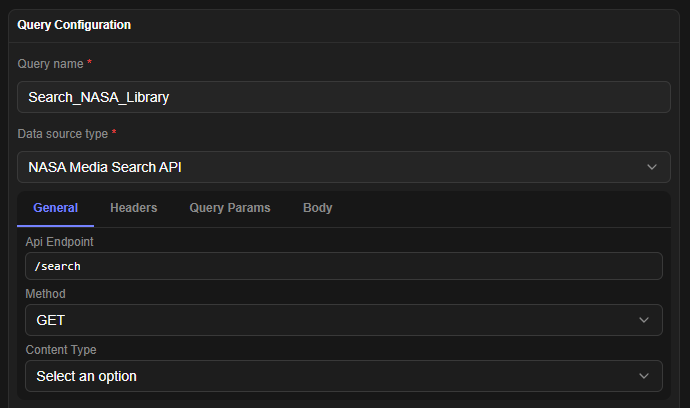Click the Content Type label
690x408 pixels.
(x=61, y=349)
